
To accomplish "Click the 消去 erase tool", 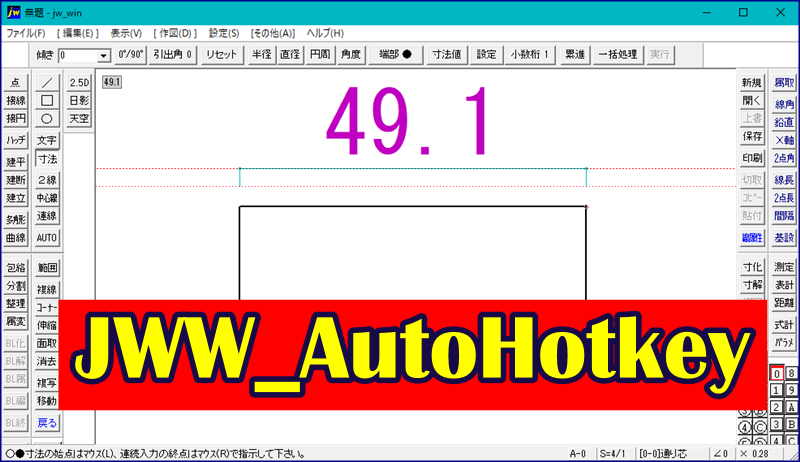I will [47, 361].
